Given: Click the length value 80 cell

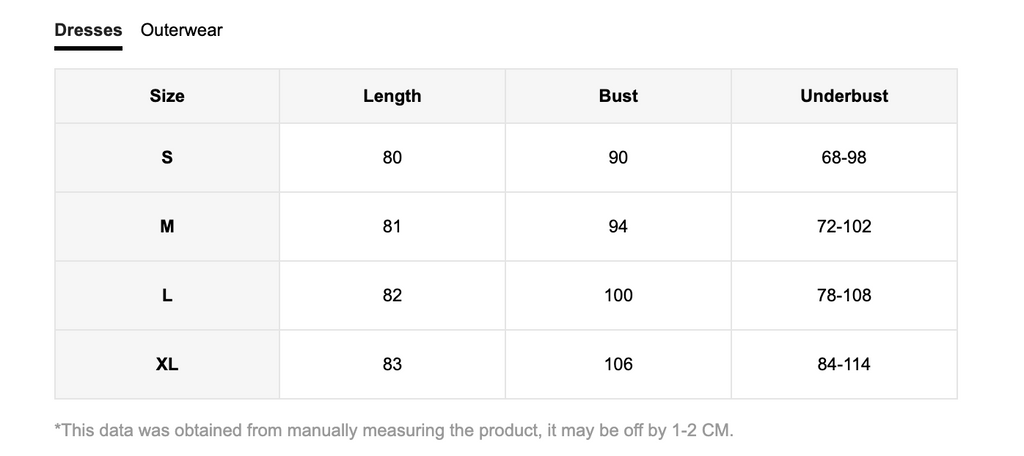Looking at the screenshot, I should [x=392, y=157].
